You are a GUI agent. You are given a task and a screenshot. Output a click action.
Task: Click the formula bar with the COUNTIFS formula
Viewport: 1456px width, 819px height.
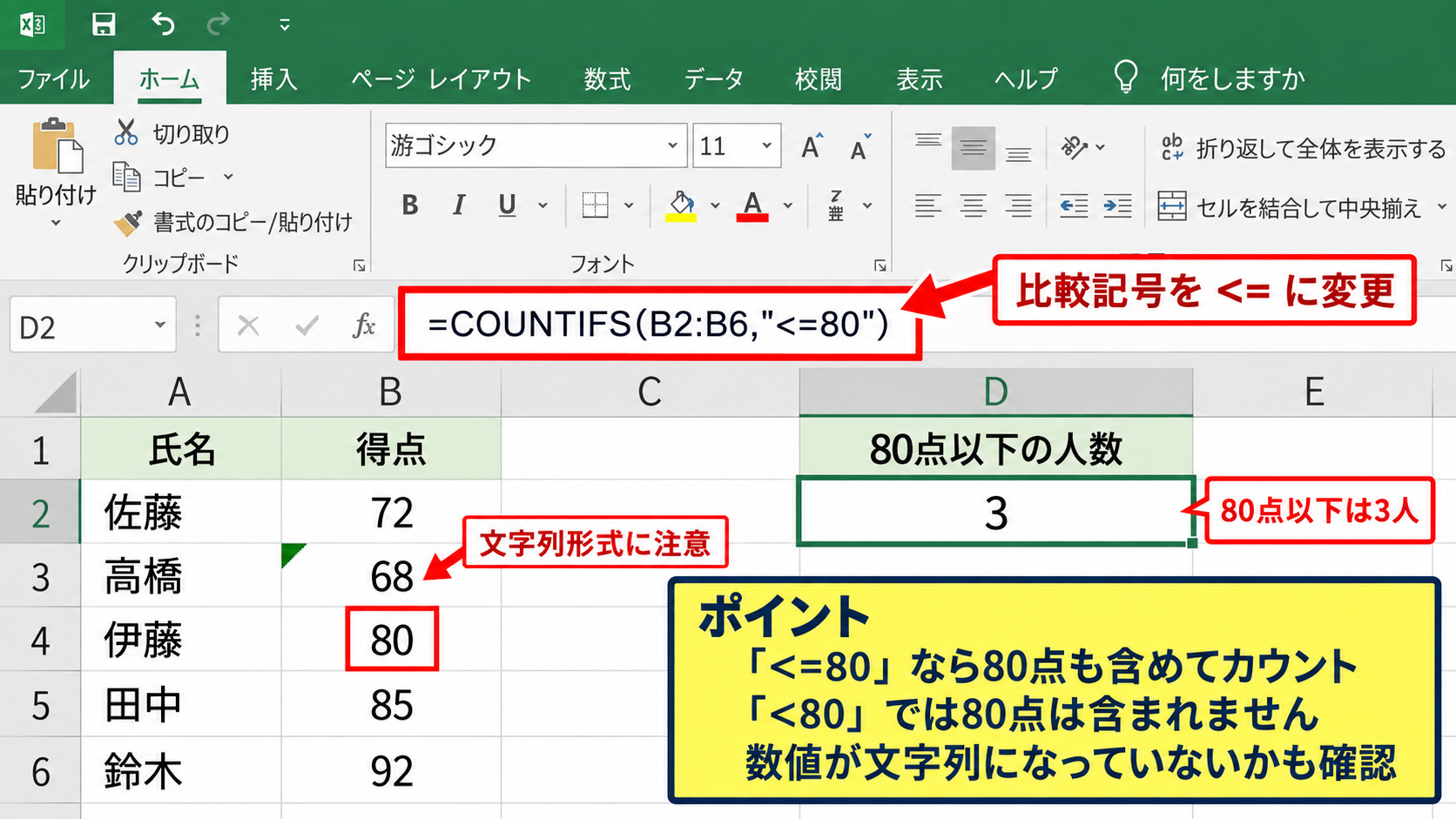click(659, 324)
